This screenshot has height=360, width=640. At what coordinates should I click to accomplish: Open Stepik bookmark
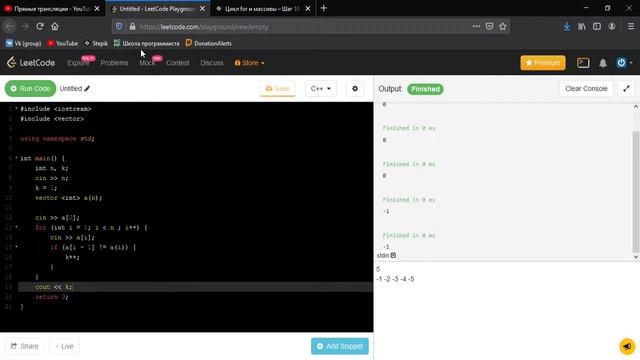[x=96, y=43]
